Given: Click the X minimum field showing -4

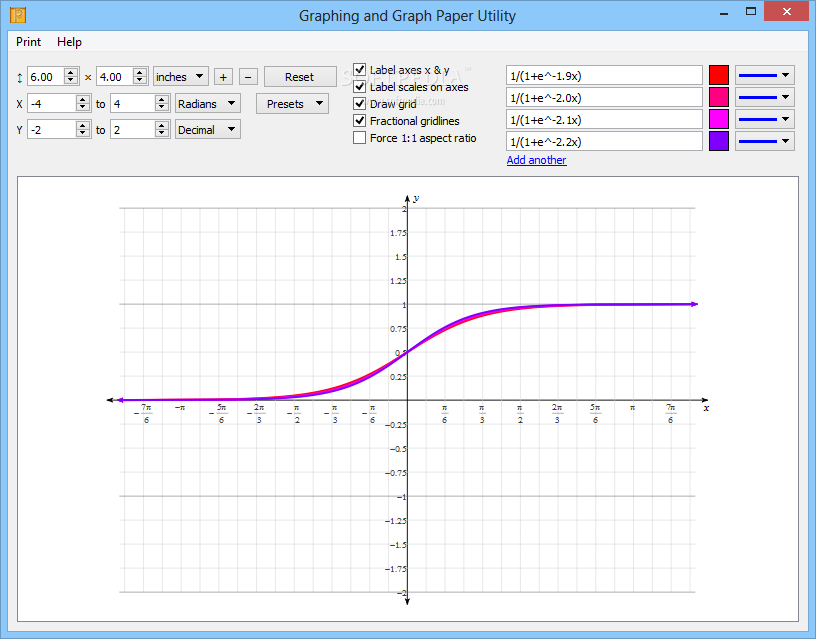Looking at the screenshot, I should 51,104.
